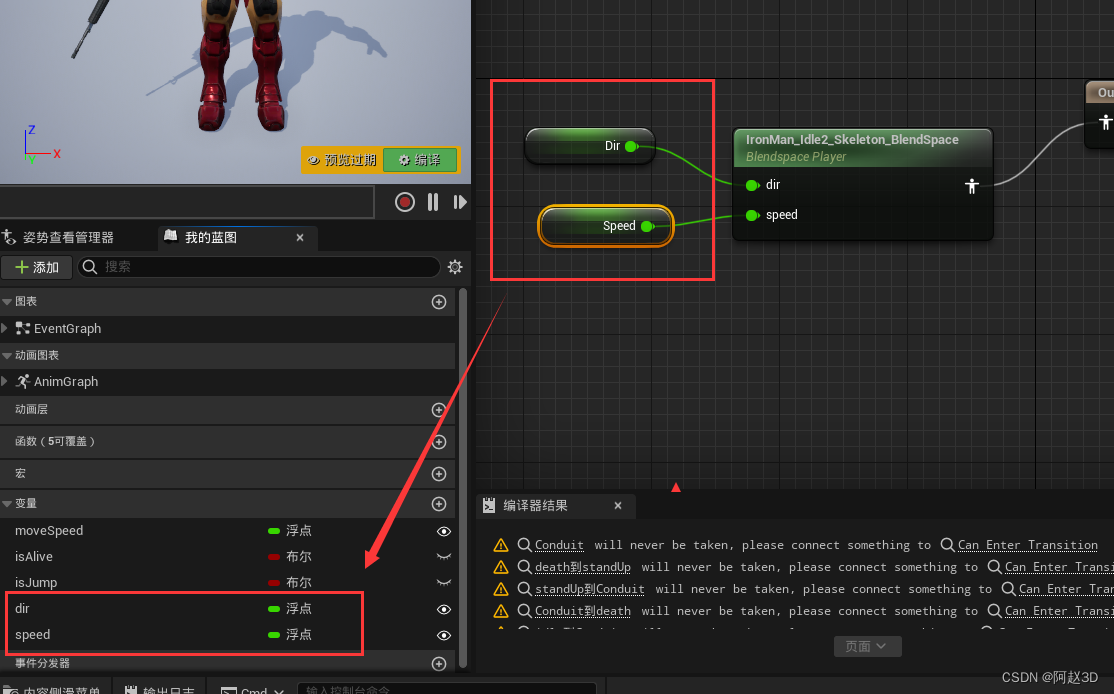
Task: Collapse the 图表 section
Action: coord(7,302)
